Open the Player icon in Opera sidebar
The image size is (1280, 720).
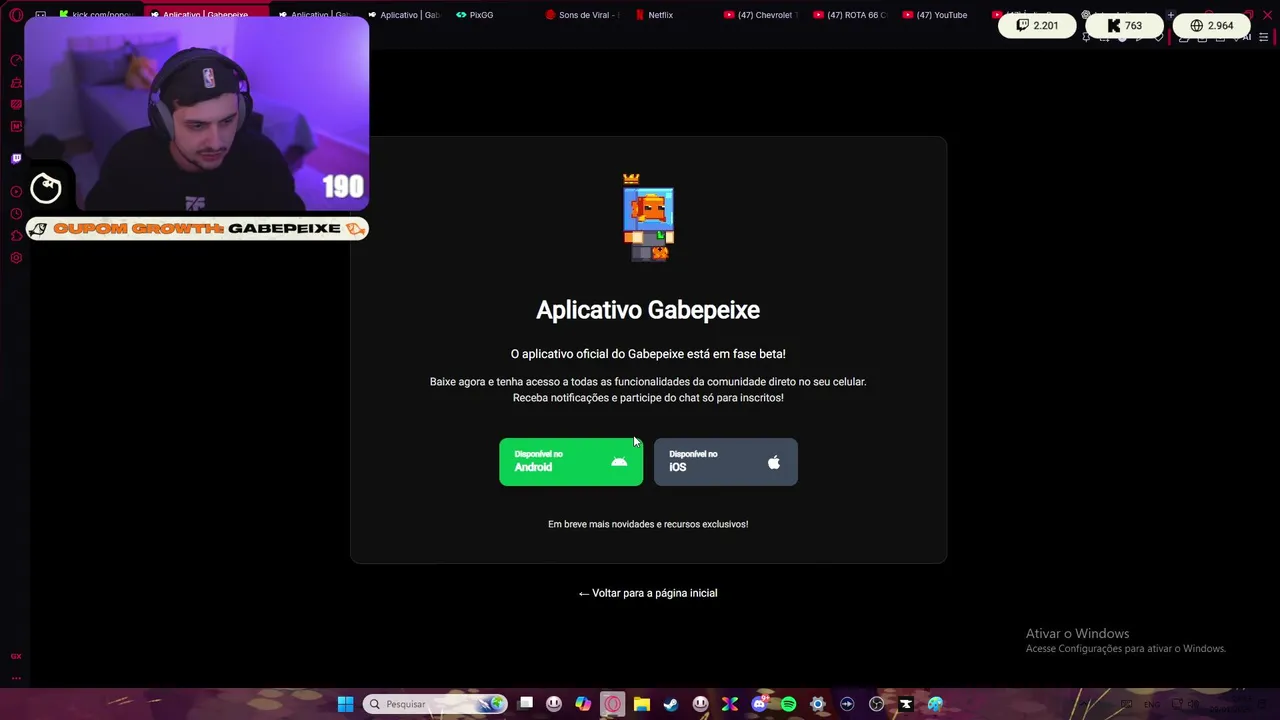click(16, 192)
